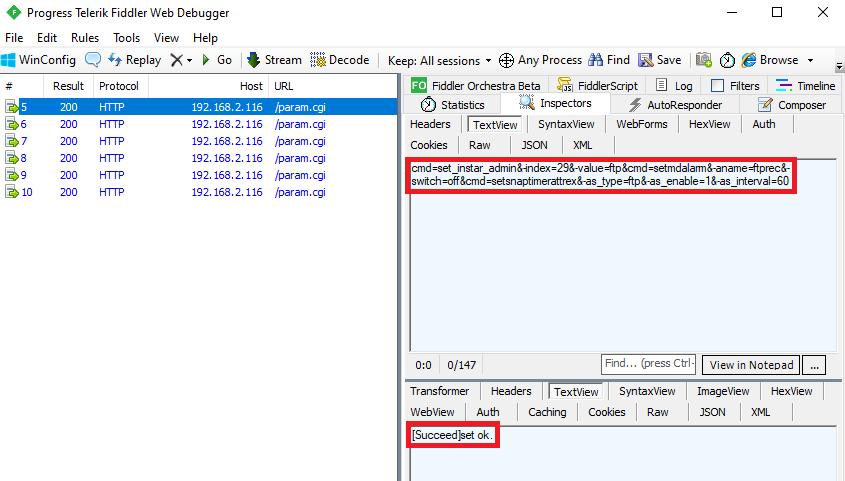Click the comment speech bubble icon
Viewport: 845px width, 481px height.
(x=93, y=60)
